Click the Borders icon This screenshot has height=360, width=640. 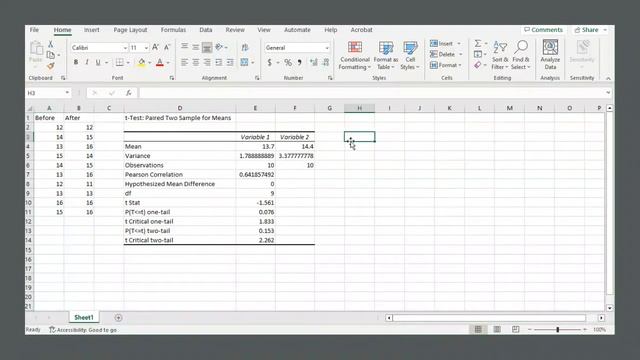click(x=120, y=62)
